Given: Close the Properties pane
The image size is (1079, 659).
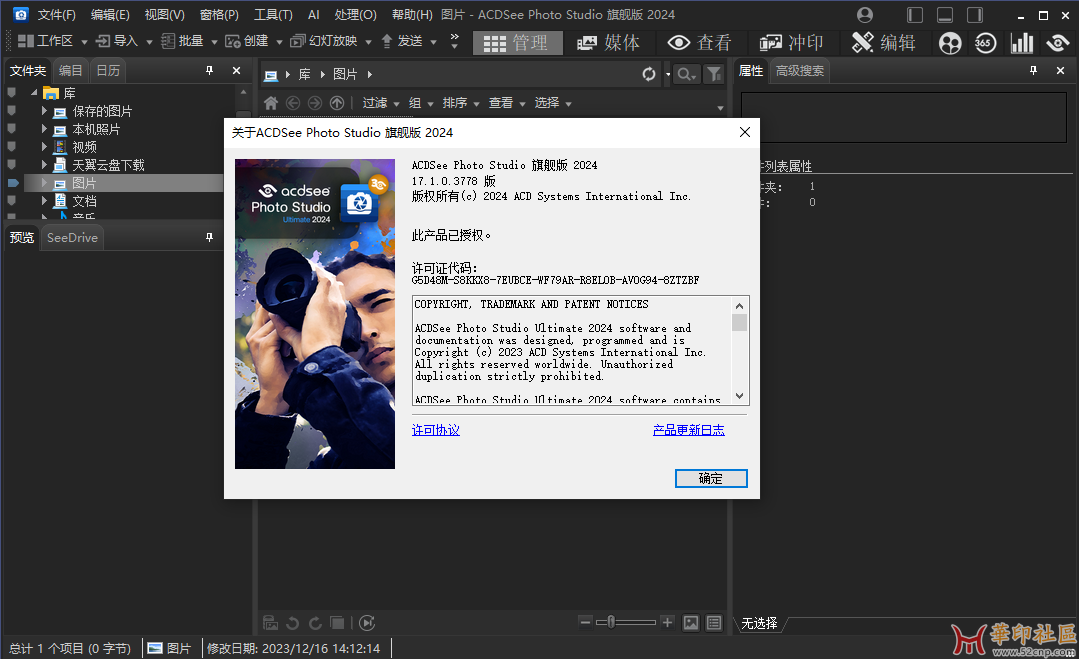Looking at the screenshot, I should click(x=1060, y=70).
